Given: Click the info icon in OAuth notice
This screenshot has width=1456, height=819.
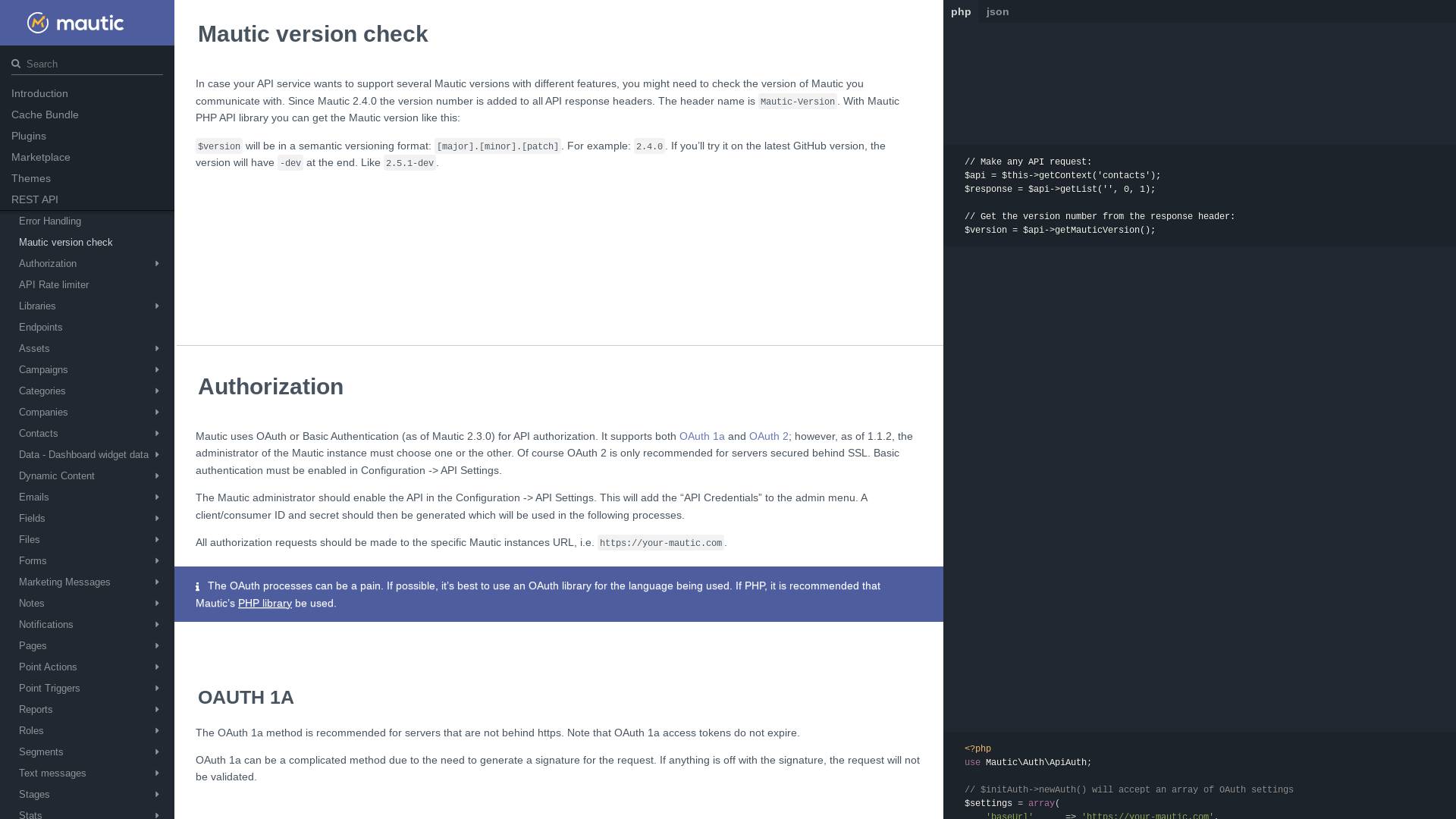Looking at the screenshot, I should point(198,587).
